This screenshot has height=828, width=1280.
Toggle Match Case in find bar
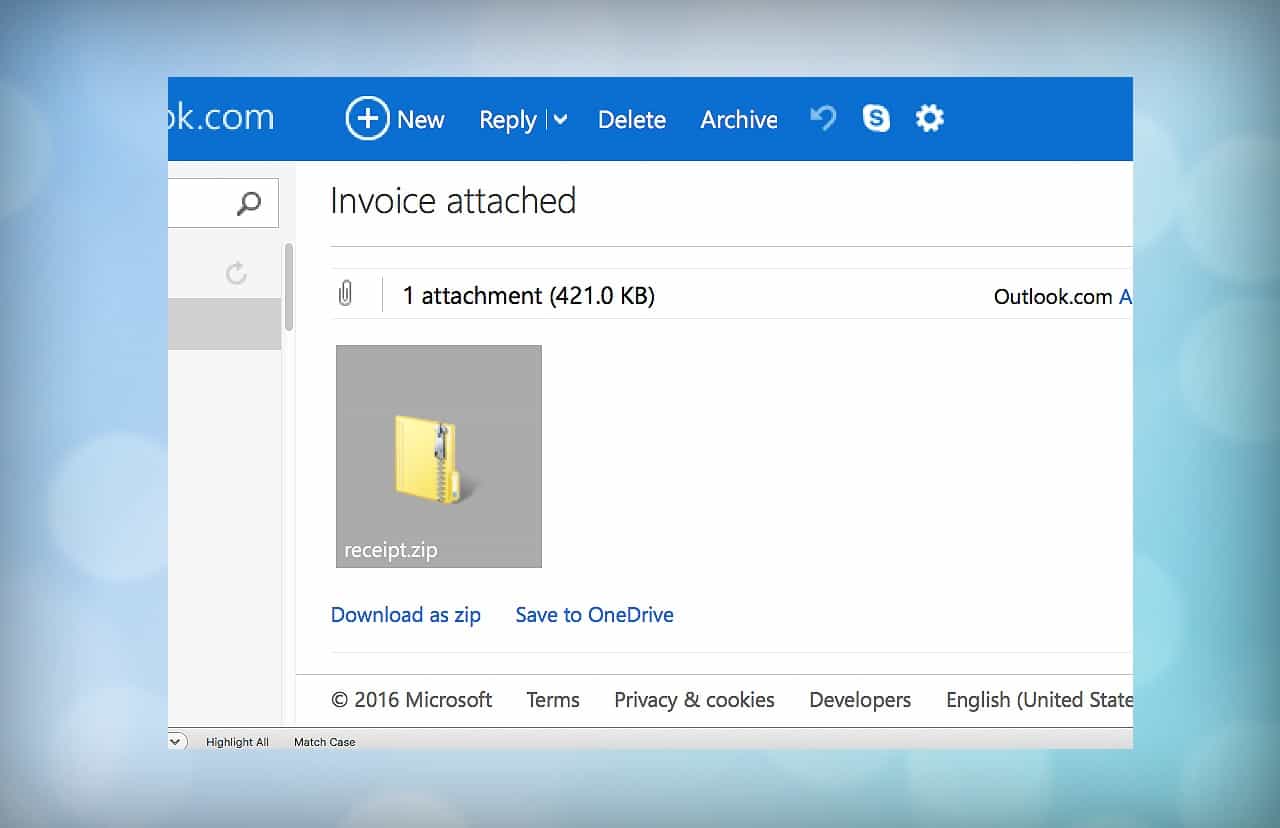click(x=324, y=742)
